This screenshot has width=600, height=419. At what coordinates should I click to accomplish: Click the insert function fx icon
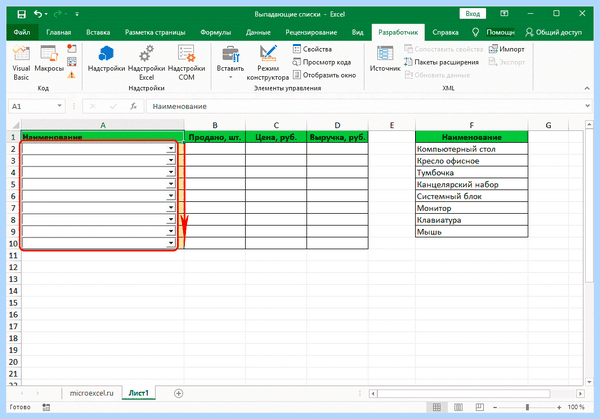coord(133,106)
